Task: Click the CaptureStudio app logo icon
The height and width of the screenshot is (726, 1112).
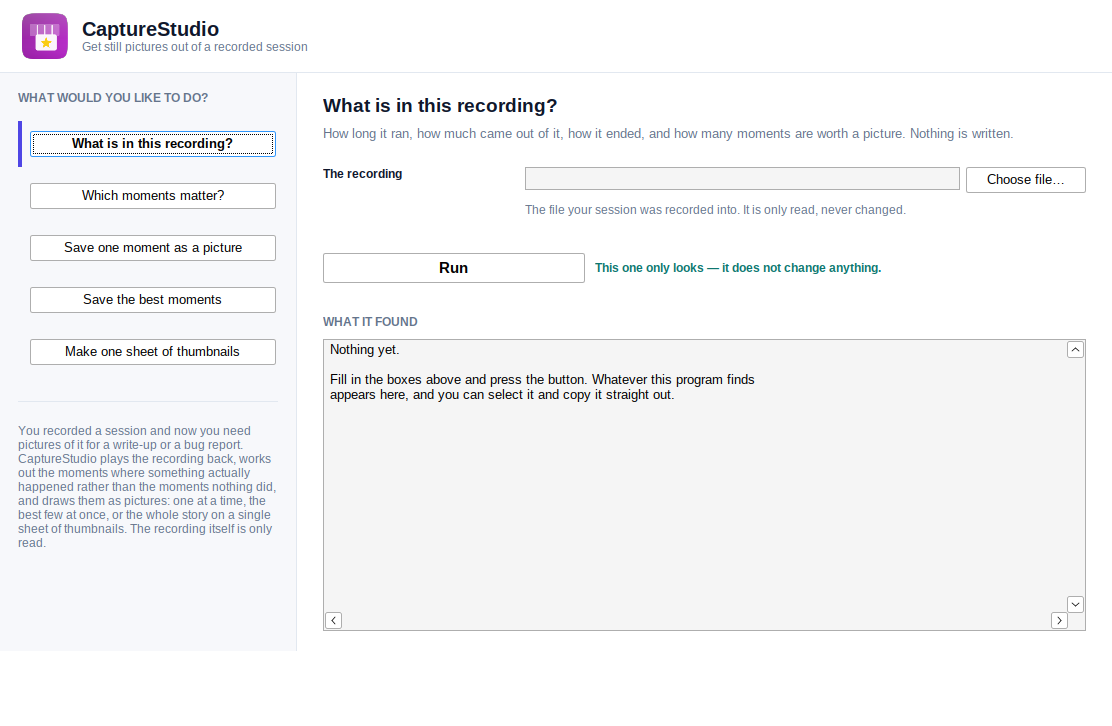Action: [45, 36]
